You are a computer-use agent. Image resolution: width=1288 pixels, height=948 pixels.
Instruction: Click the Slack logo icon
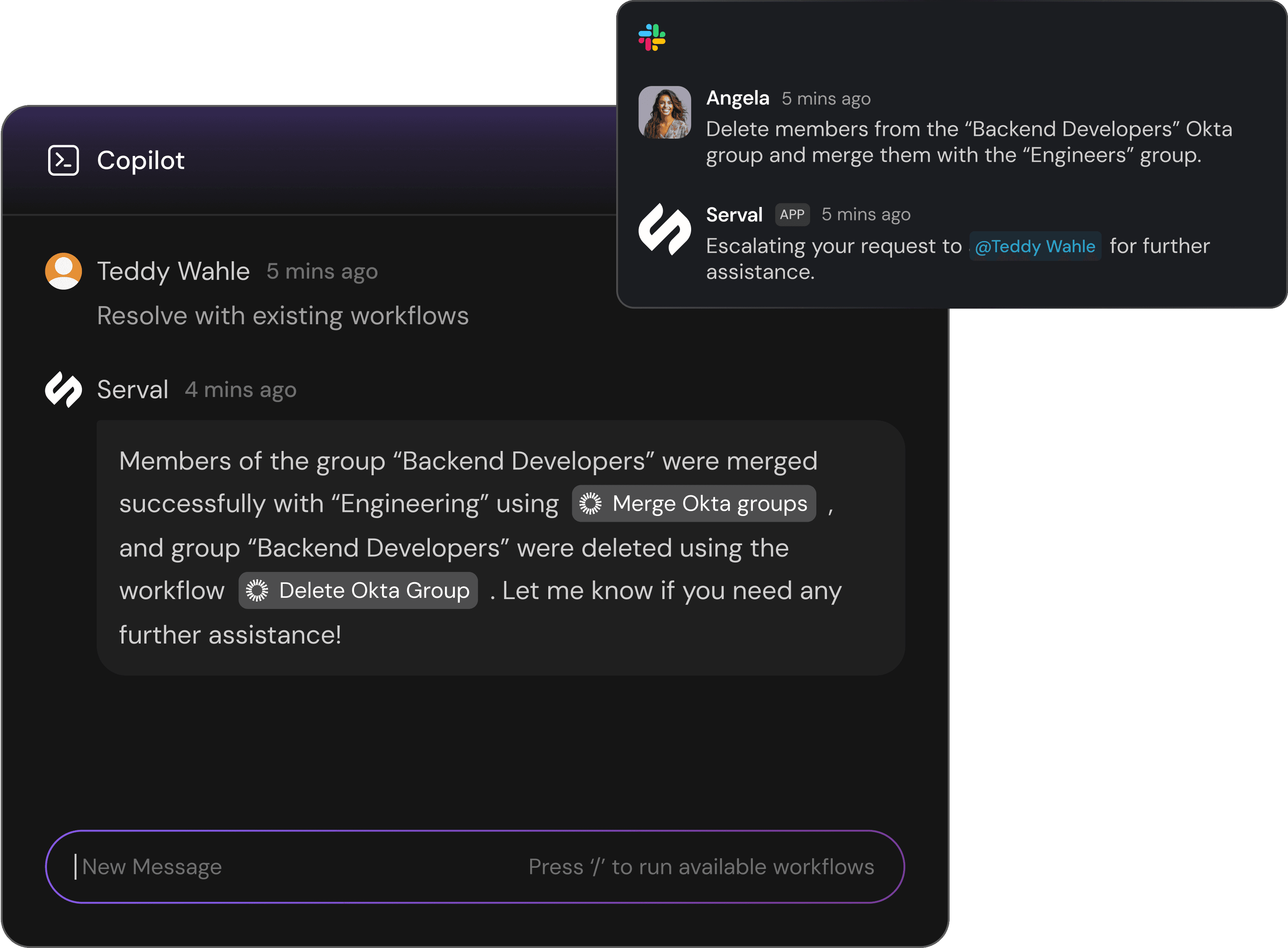652,37
